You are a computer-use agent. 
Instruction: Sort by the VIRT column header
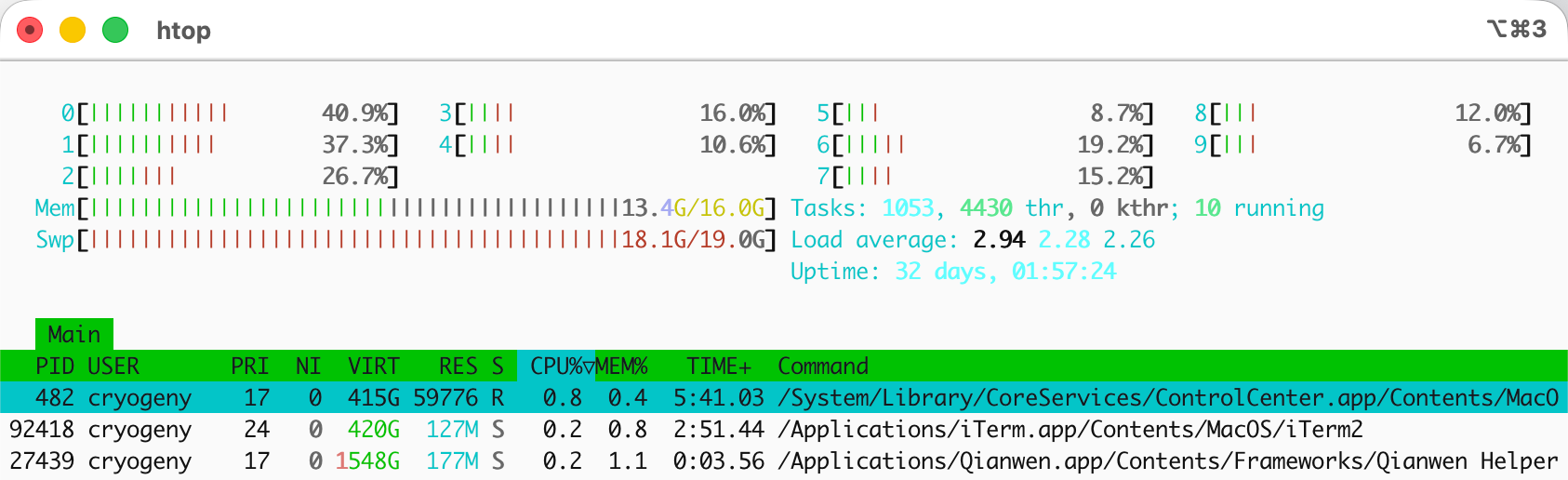[x=374, y=366]
